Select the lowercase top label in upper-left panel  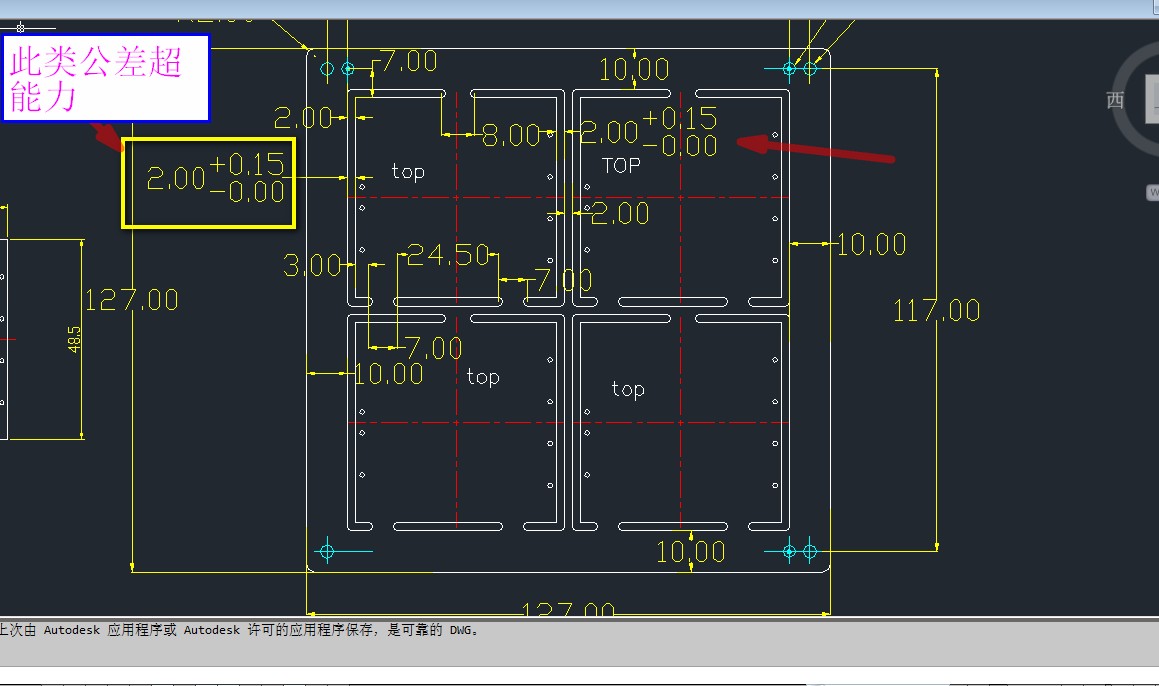(408, 172)
